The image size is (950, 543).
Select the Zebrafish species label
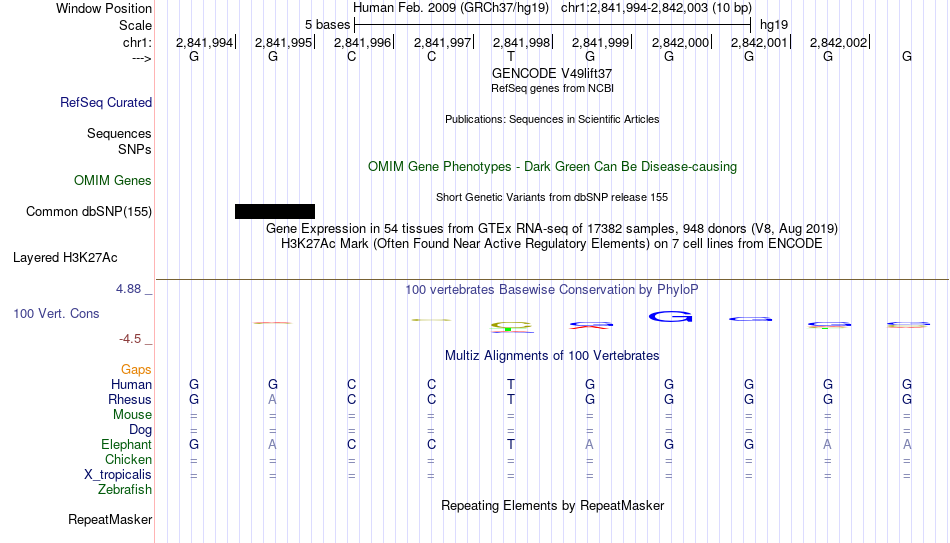coord(125,489)
